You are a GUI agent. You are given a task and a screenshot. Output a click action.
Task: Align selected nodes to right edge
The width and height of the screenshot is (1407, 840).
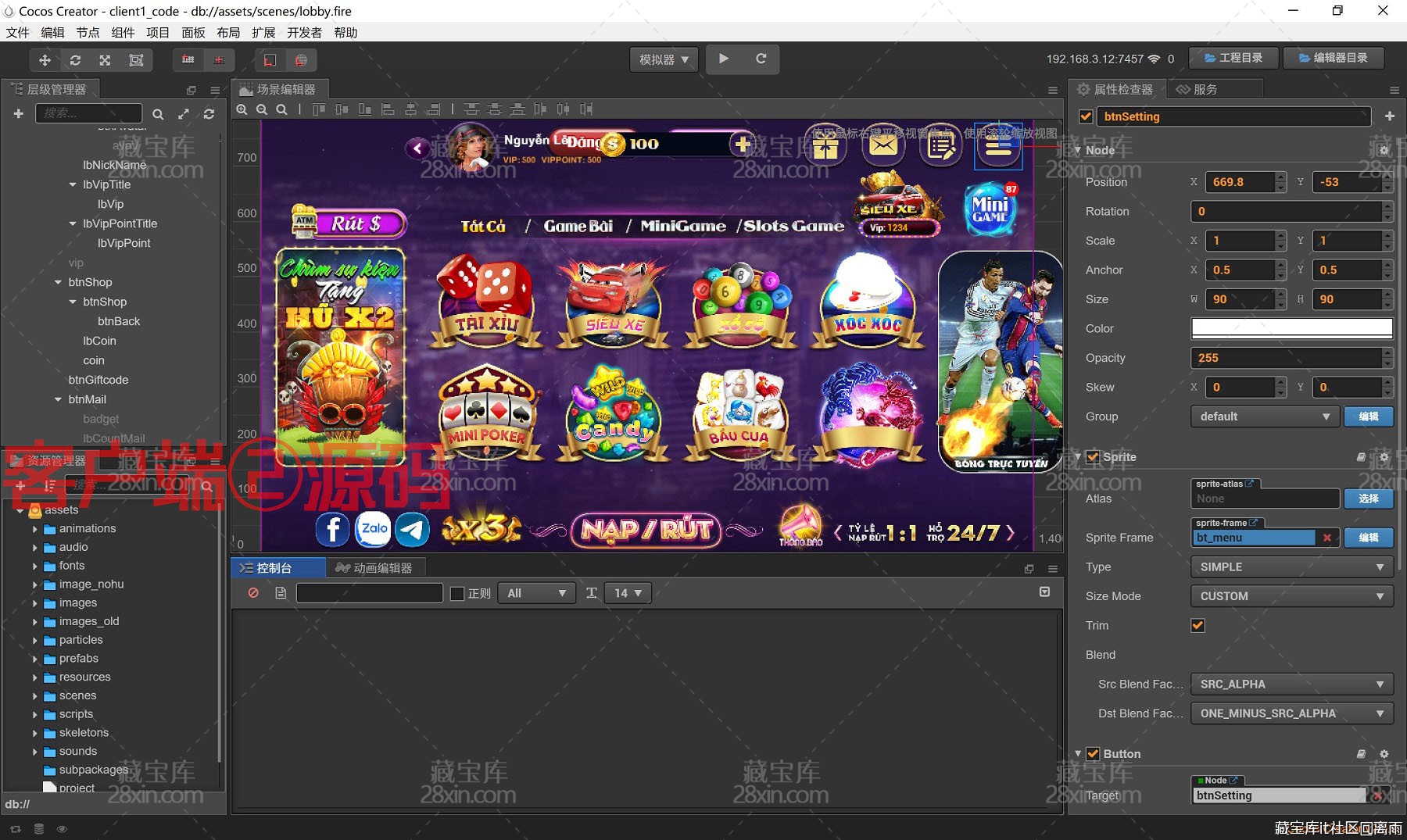pos(434,109)
